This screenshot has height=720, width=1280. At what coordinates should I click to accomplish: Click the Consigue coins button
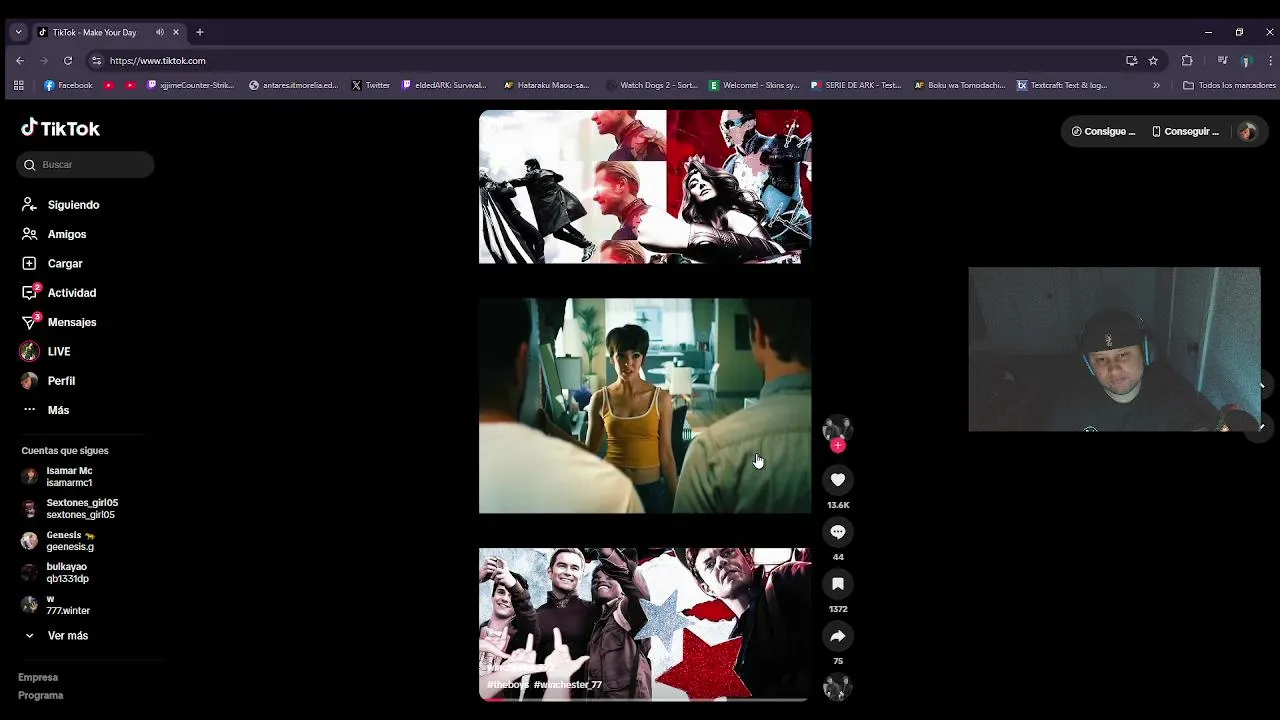pos(1103,131)
